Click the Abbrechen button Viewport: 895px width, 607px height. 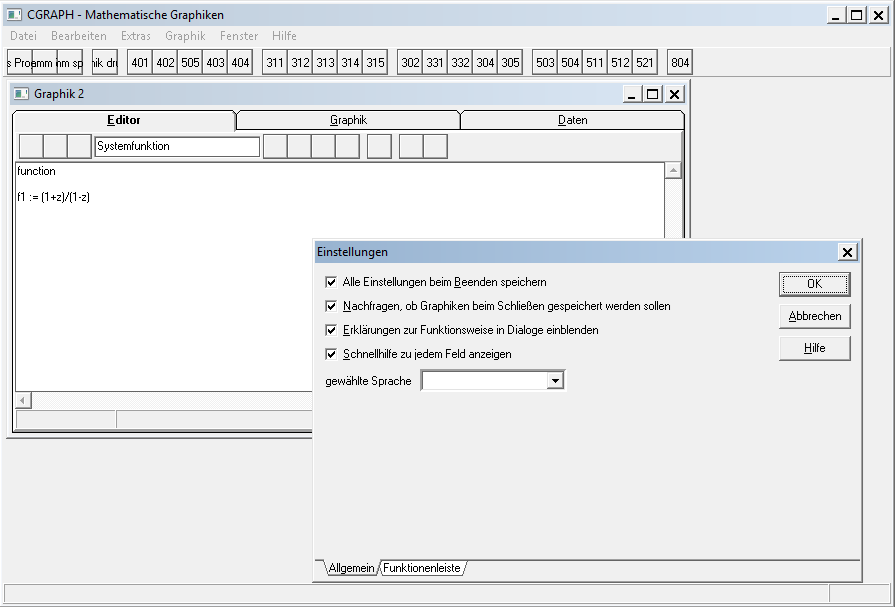tap(814, 316)
